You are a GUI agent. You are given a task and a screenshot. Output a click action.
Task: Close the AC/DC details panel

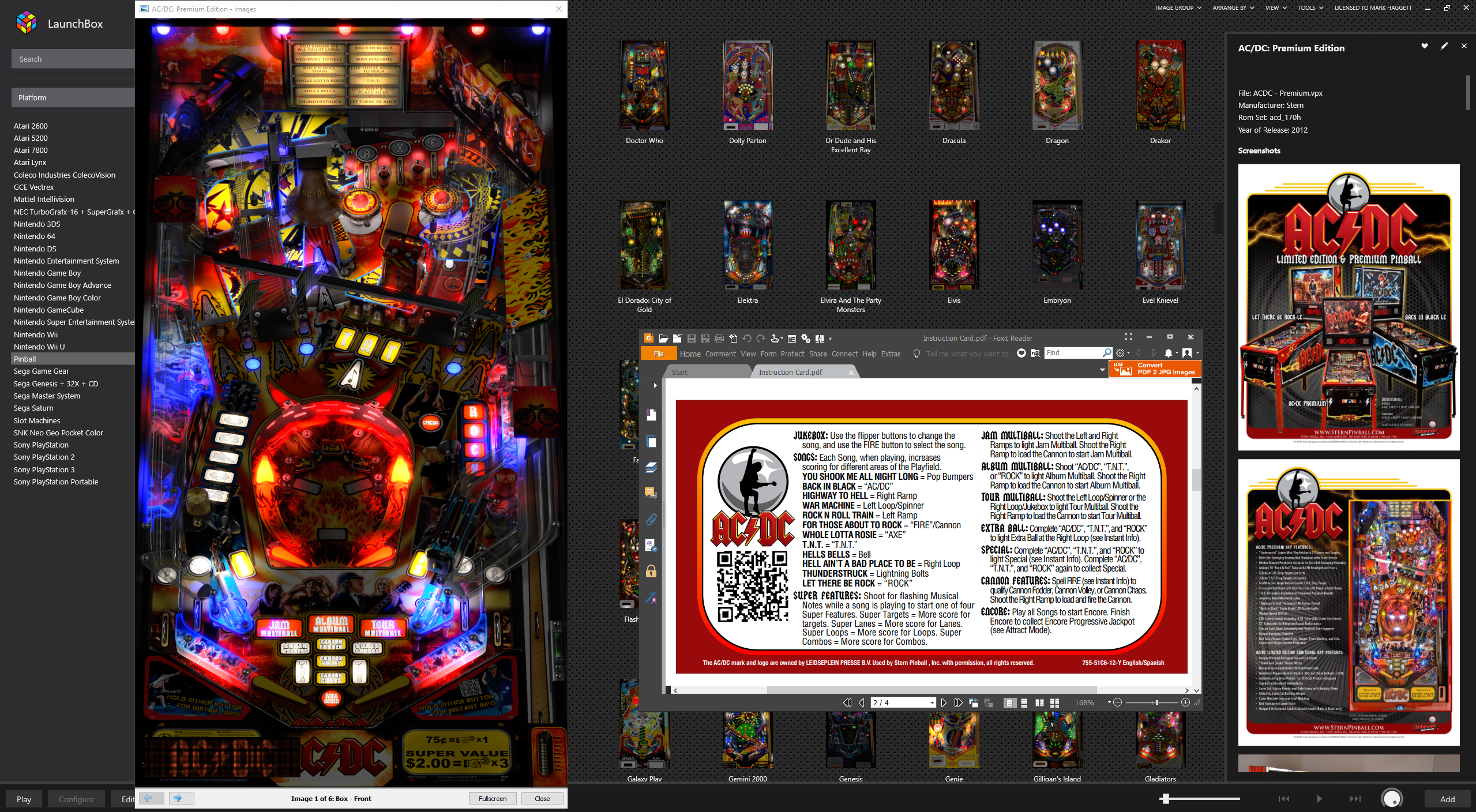1464,46
